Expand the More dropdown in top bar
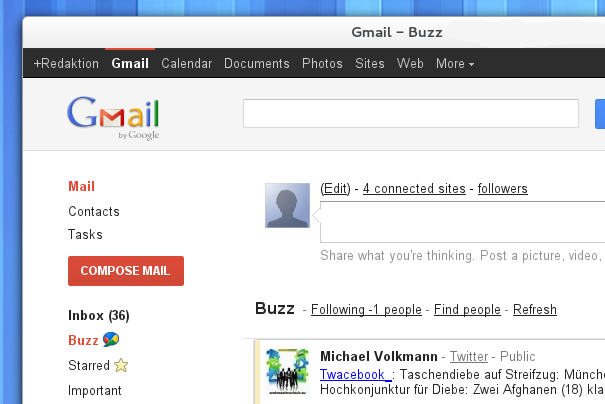605x404 pixels. click(x=455, y=63)
